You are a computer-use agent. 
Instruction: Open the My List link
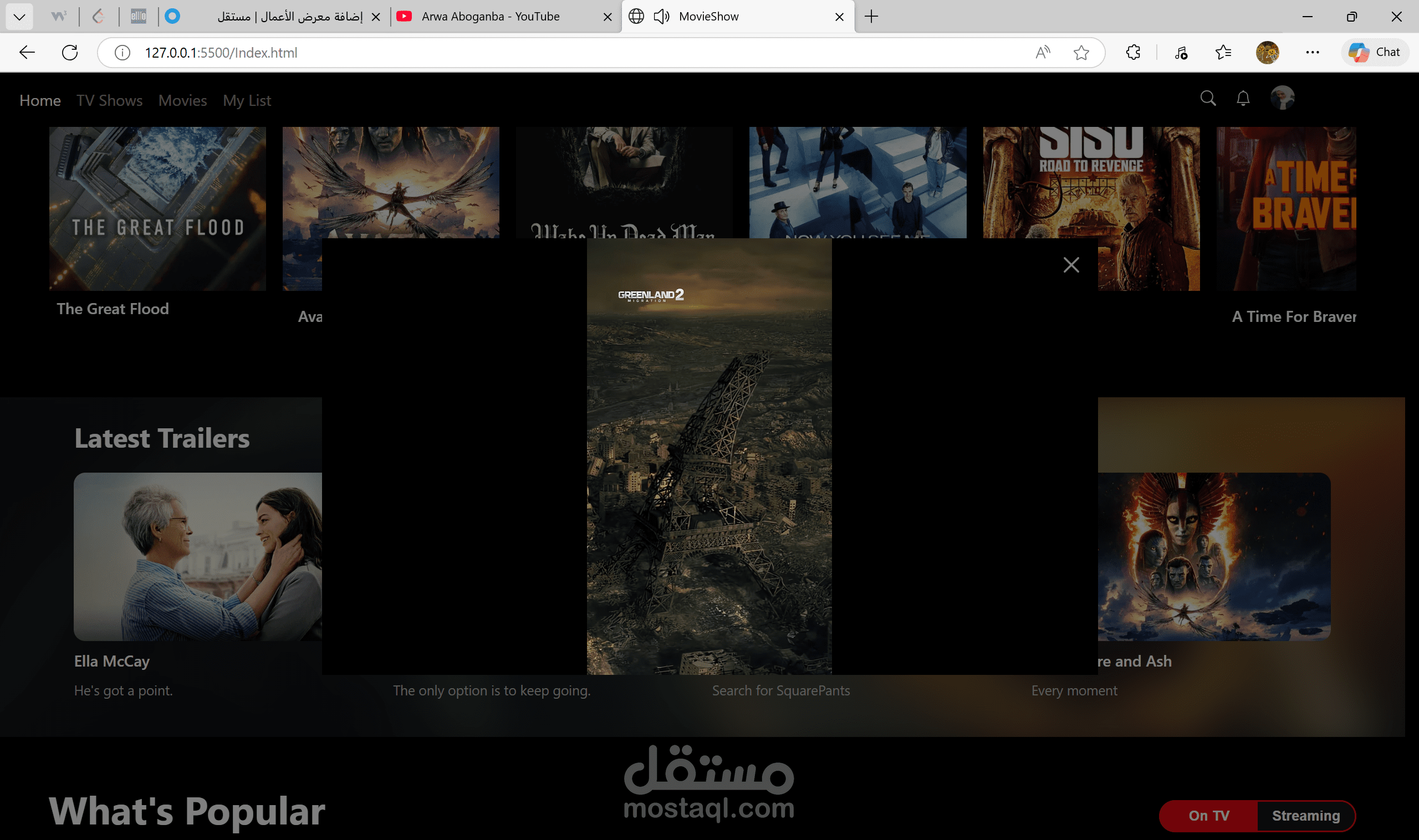point(246,101)
